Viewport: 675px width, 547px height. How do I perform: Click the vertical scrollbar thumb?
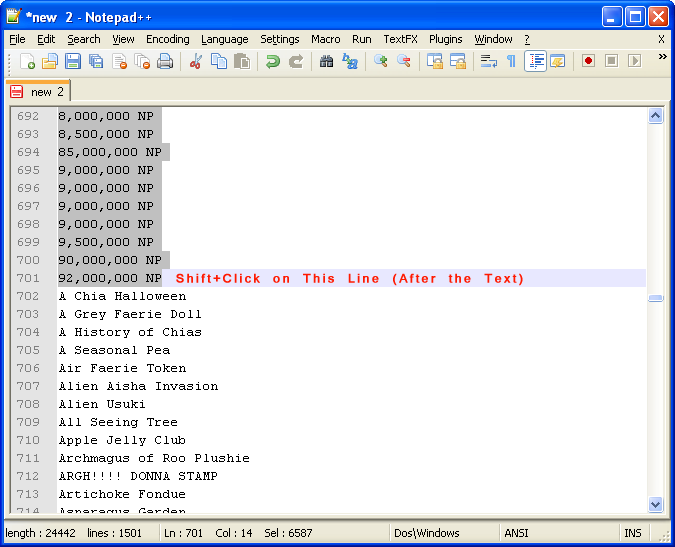(655, 298)
